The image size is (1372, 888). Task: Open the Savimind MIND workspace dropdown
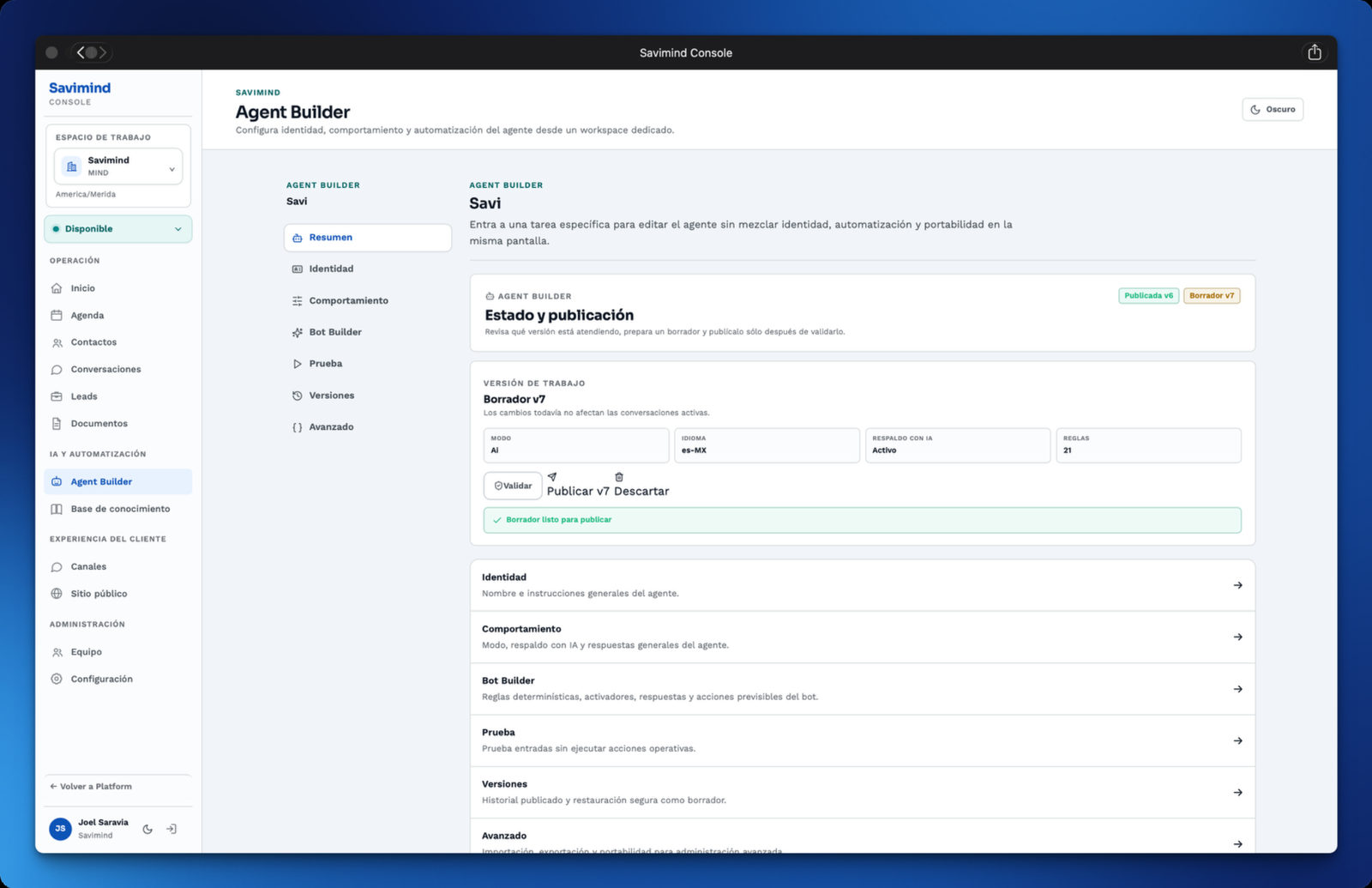click(x=118, y=166)
